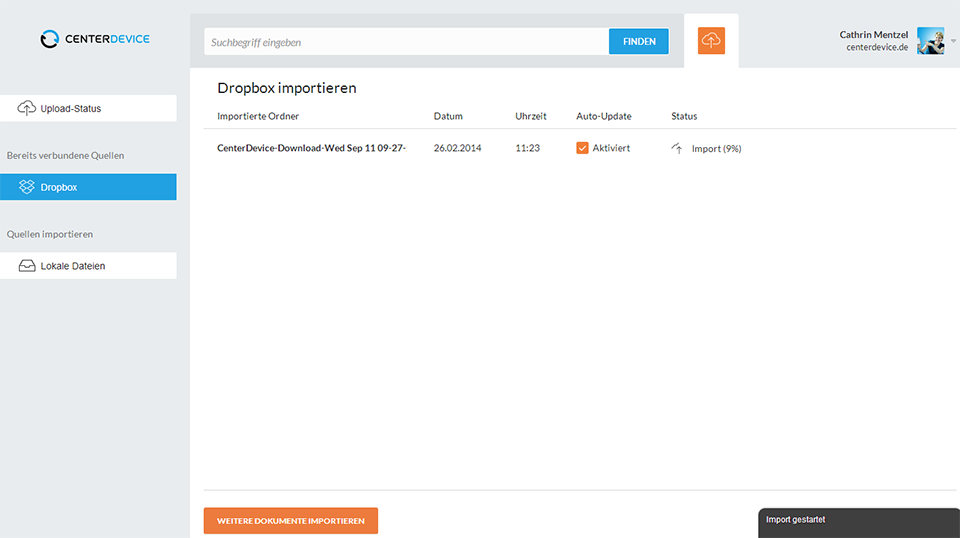Screen dimensions: 960x538
Task: Click the cloud icon beside Upload-Status
Action: coord(27,108)
